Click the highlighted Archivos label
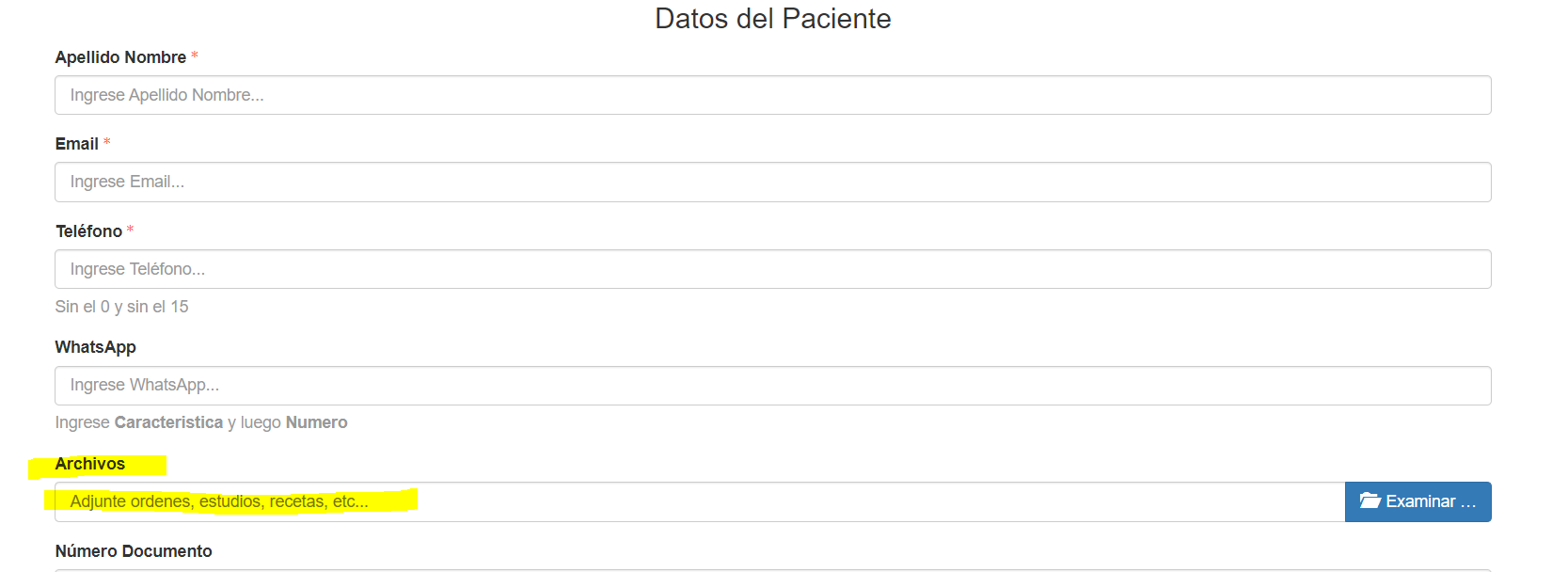 [89, 464]
